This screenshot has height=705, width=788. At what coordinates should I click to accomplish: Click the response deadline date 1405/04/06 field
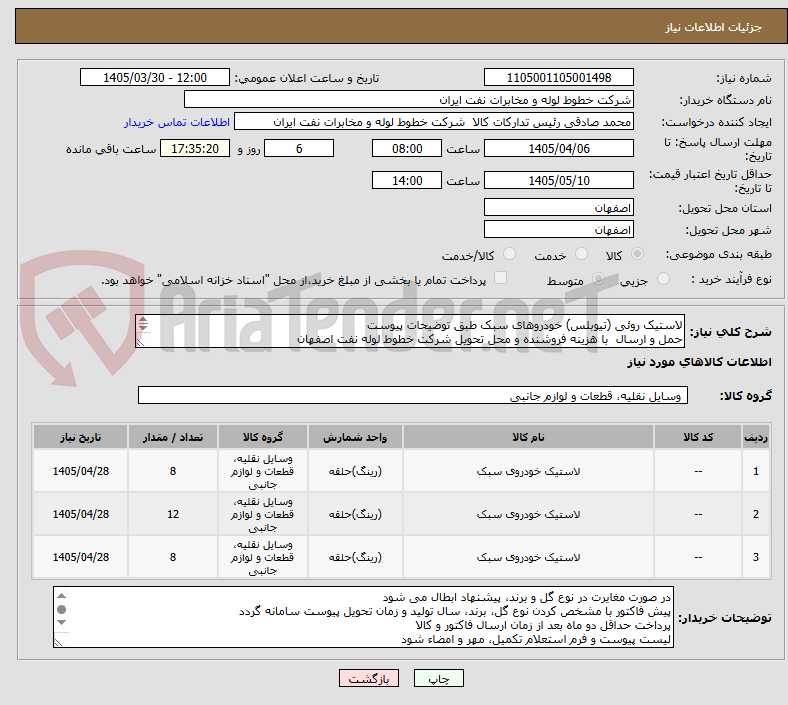pyautogui.click(x=558, y=148)
